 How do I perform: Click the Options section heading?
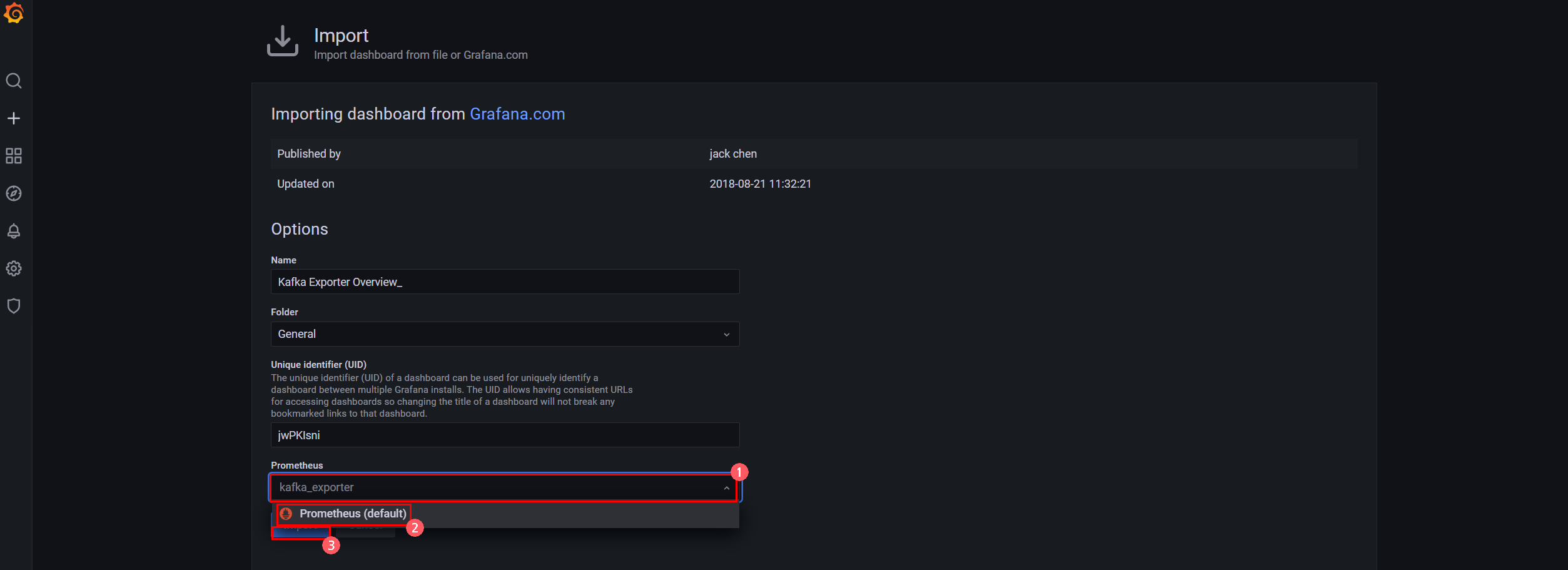[x=300, y=229]
